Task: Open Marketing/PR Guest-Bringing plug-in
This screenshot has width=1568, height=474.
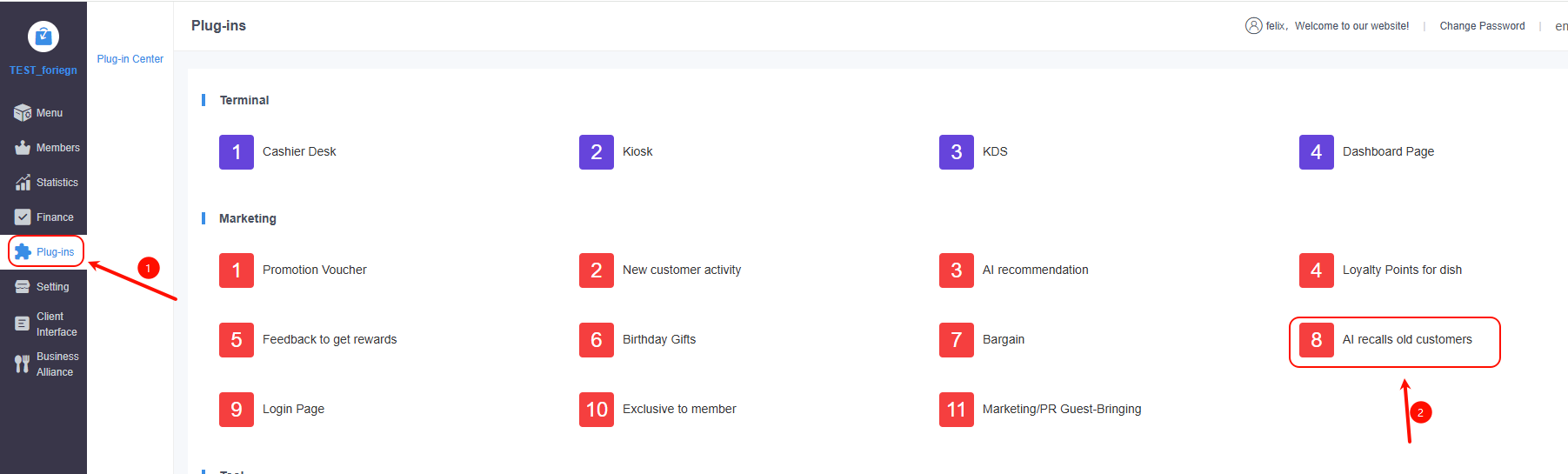Action: [x=1061, y=410]
